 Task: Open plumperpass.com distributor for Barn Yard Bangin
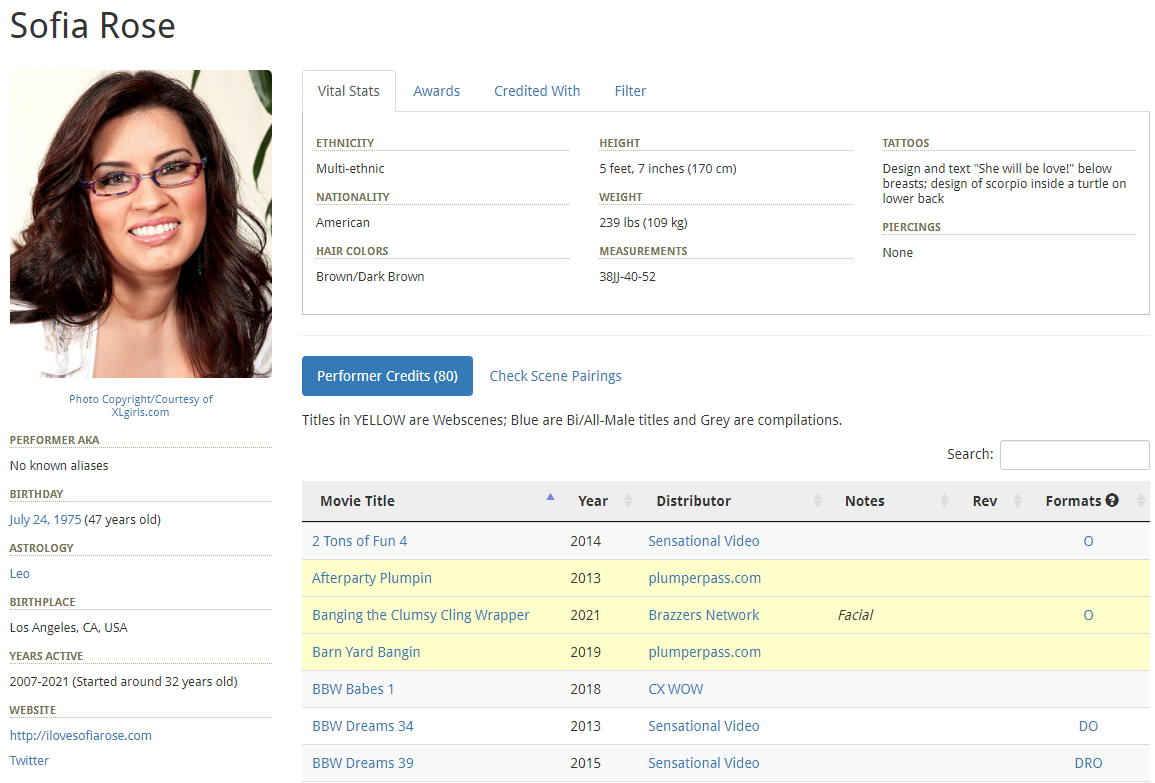[704, 652]
